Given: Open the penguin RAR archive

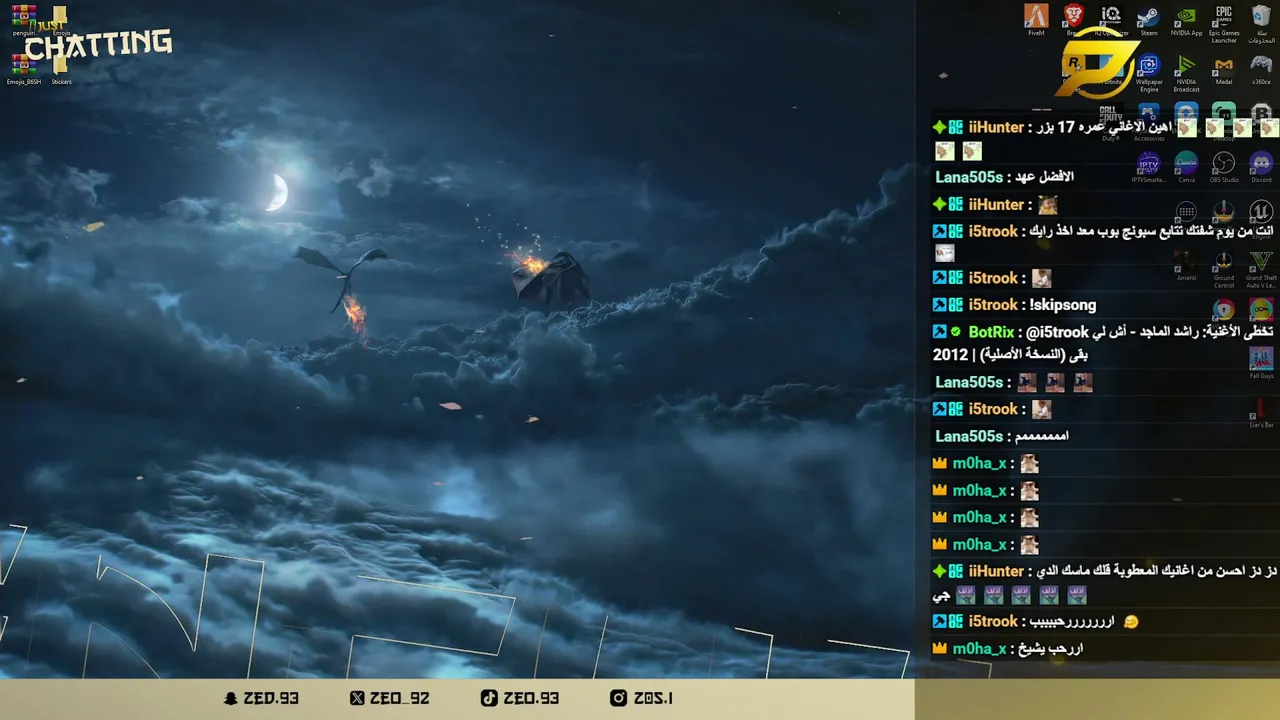Looking at the screenshot, I should pos(24,20).
